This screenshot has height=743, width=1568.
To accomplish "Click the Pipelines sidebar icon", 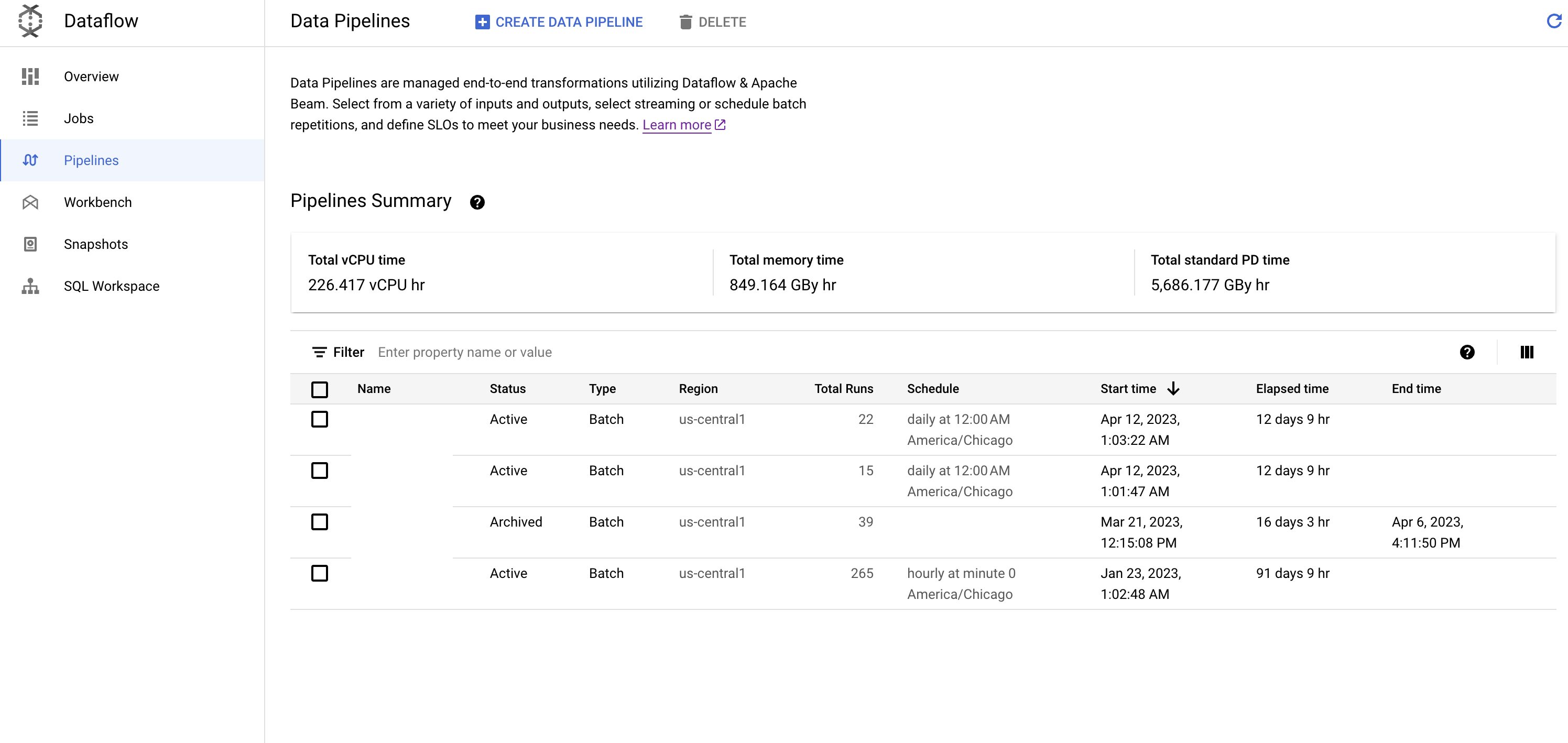I will (30, 160).
